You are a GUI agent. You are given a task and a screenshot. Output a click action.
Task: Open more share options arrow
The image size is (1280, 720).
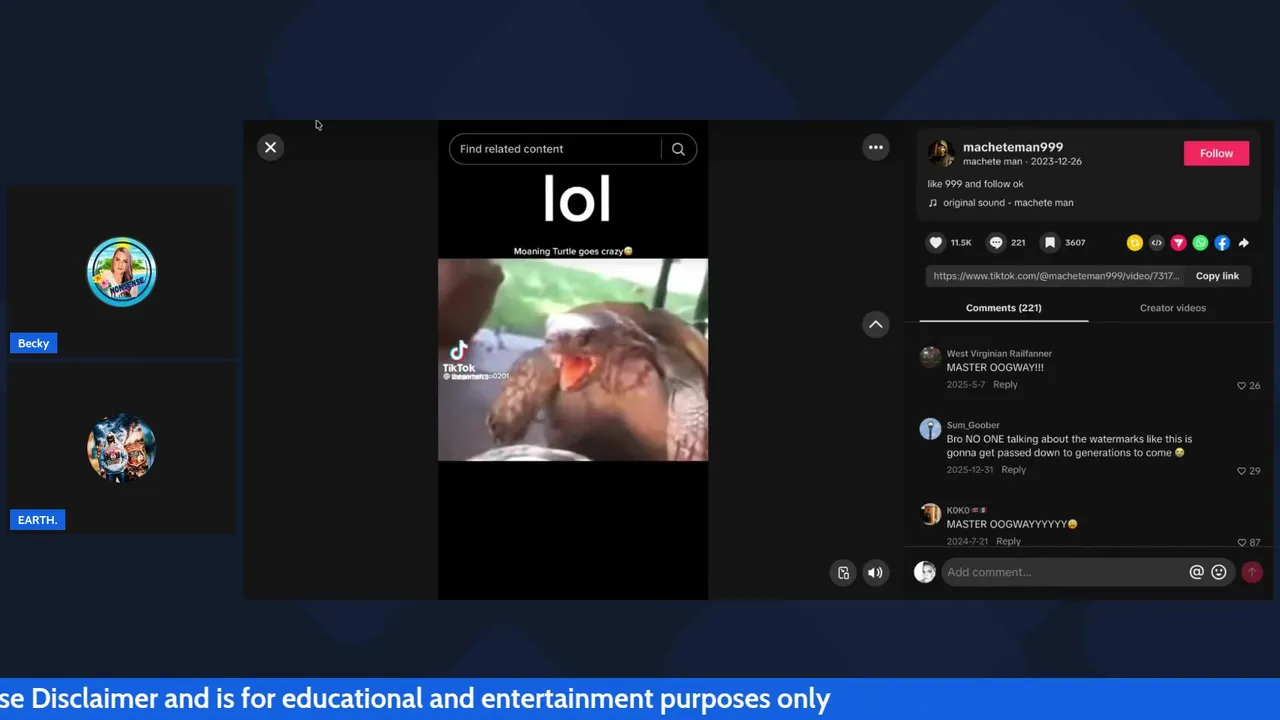pos(1244,242)
